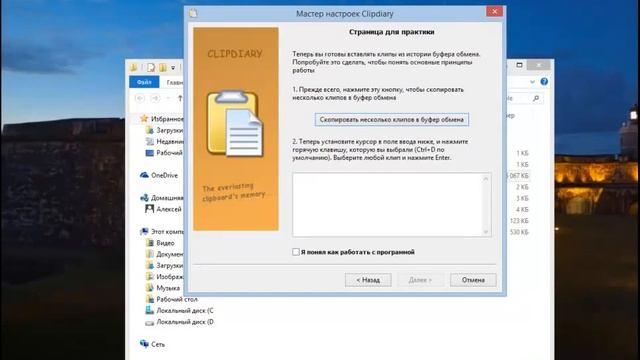The width and height of the screenshot is (640, 360).
Task: Click the Этот компьютер computer icon
Action: click(144, 231)
